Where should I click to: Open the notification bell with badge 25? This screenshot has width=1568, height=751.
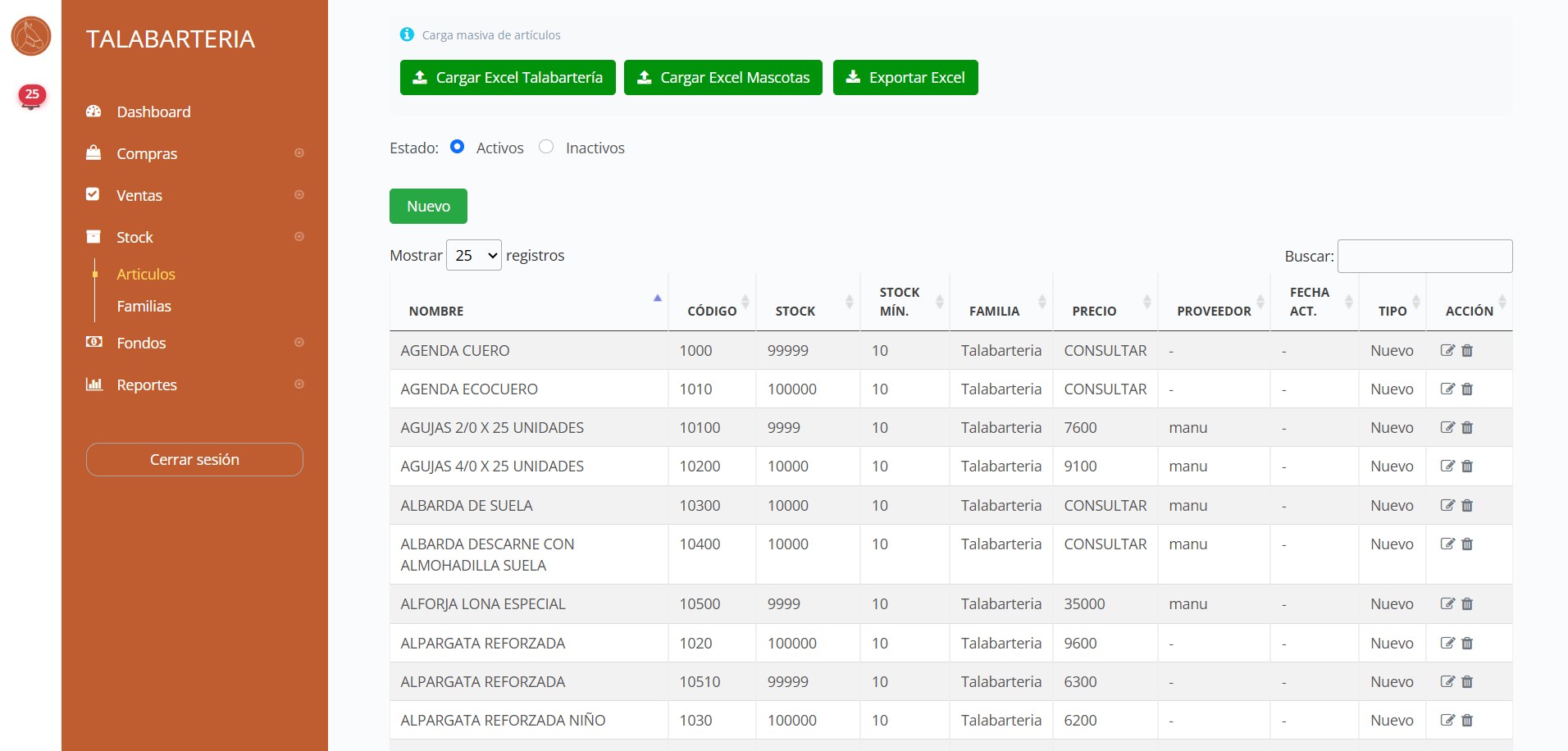coord(31,98)
